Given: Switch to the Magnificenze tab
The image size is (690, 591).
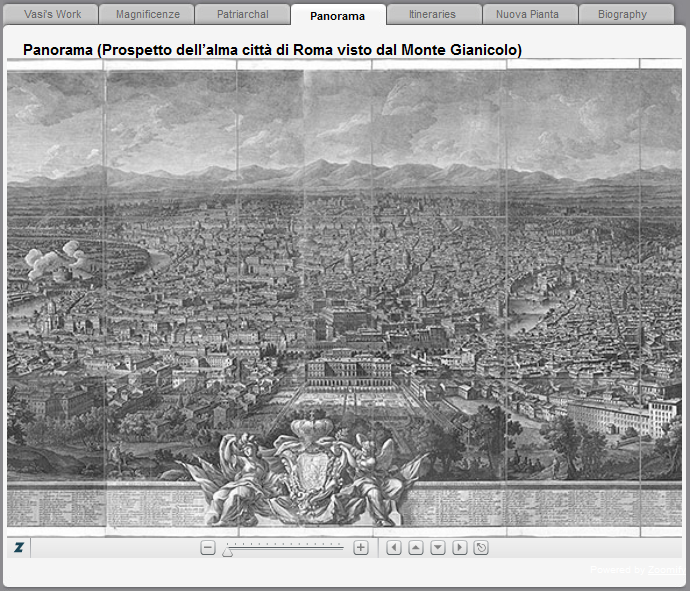Looking at the screenshot, I should pyautogui.click(x=147, y=14).
